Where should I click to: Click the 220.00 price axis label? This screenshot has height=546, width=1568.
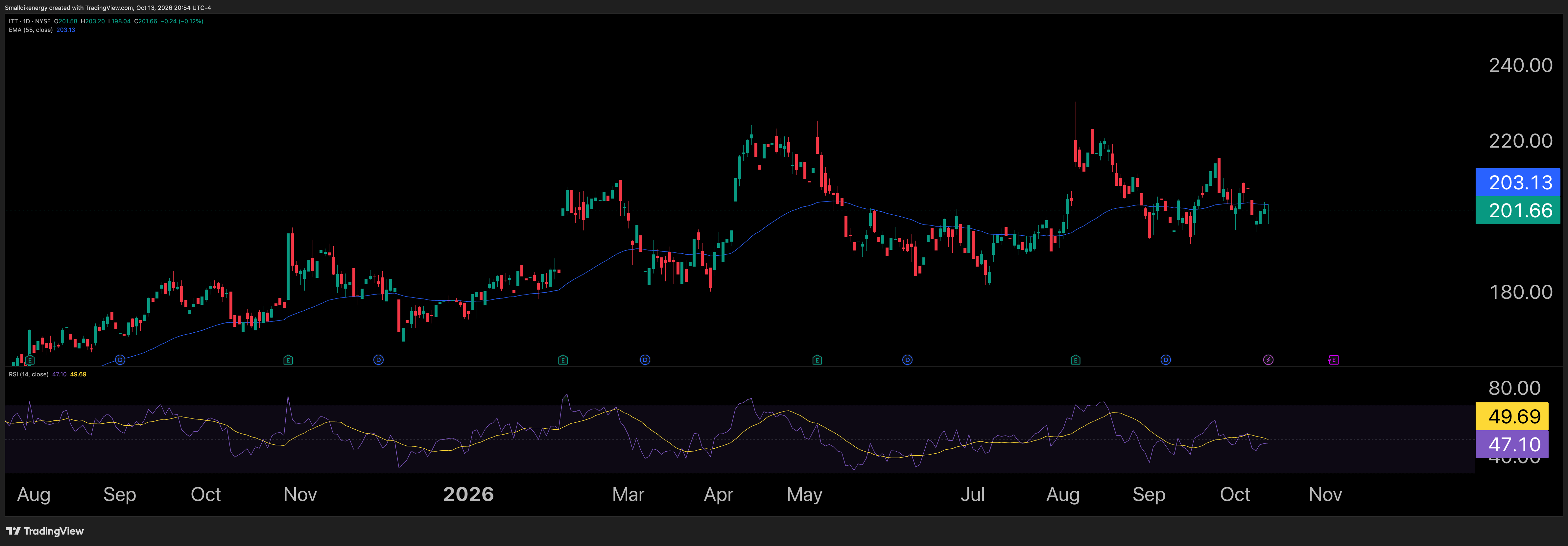point(1521,141)
